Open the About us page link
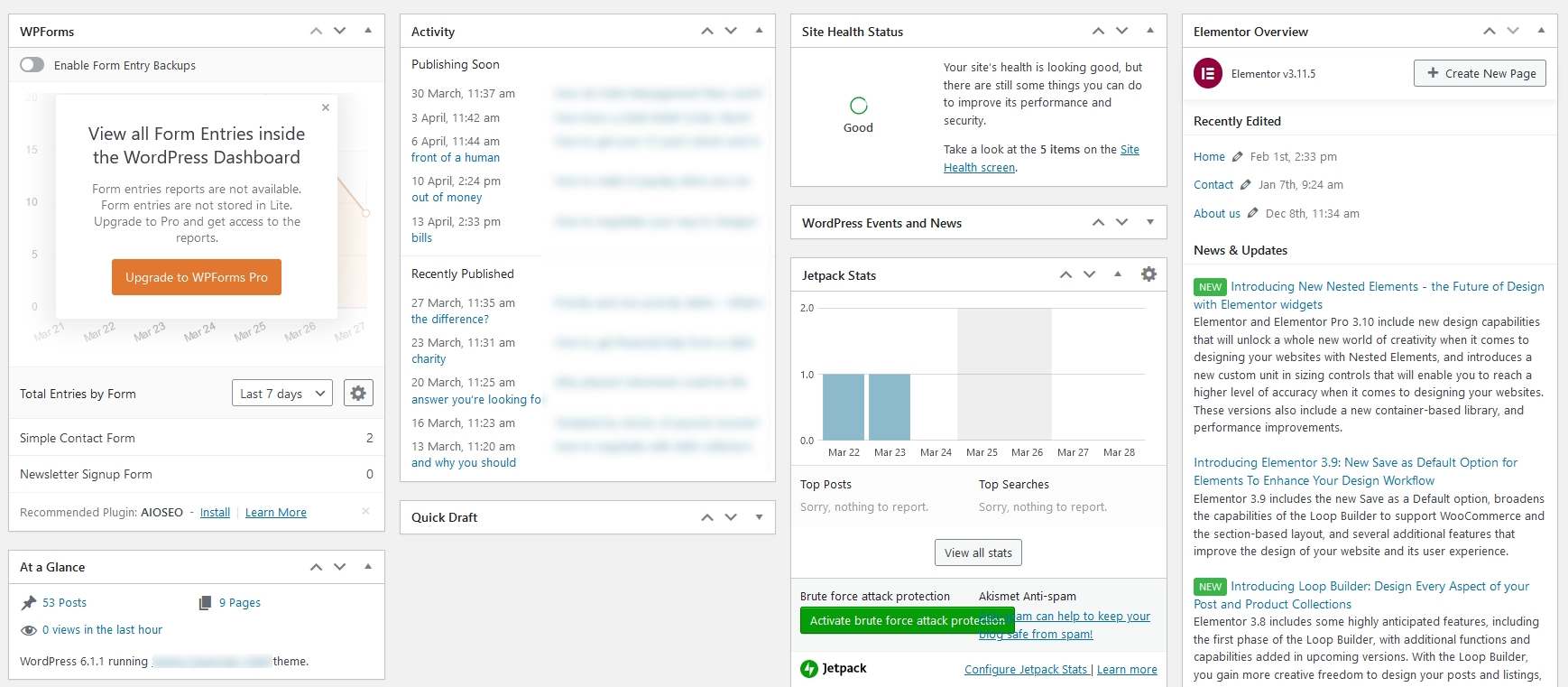This screenshot has height=687, width=1568. (x=1217, y=214)
